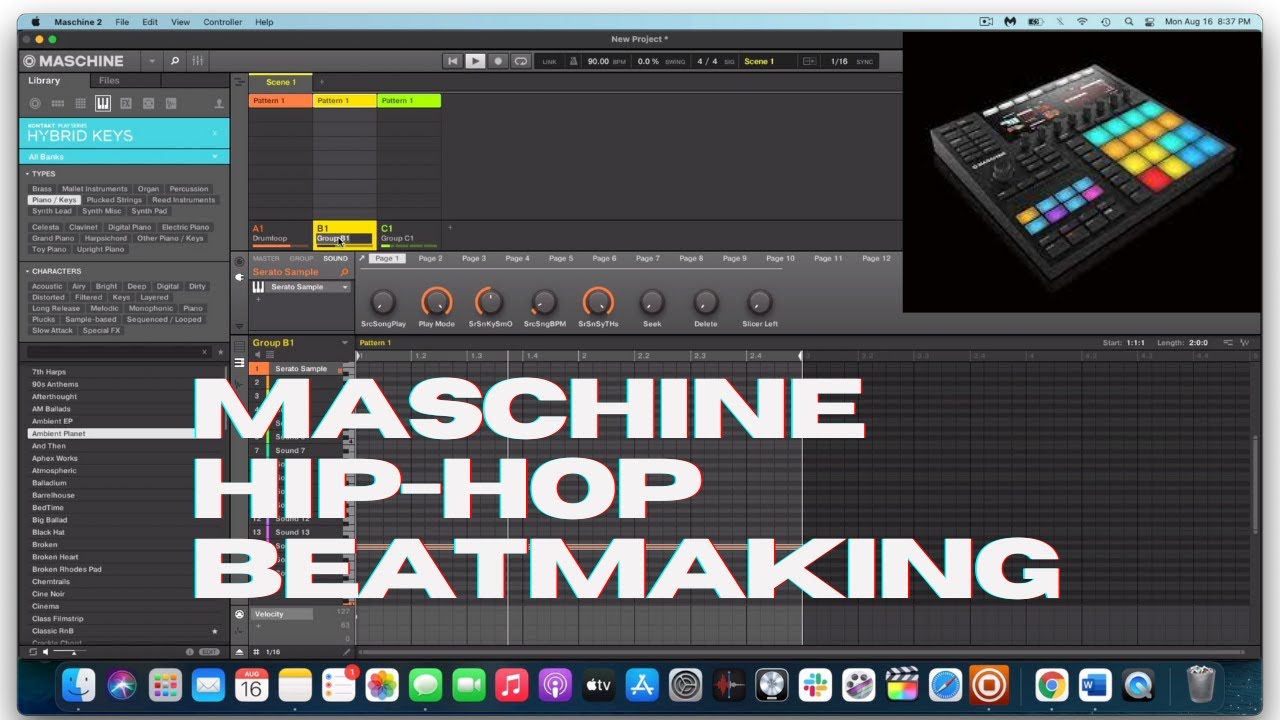Show the browser info icon
The image size is (1280, 720).
click(190, 652)
